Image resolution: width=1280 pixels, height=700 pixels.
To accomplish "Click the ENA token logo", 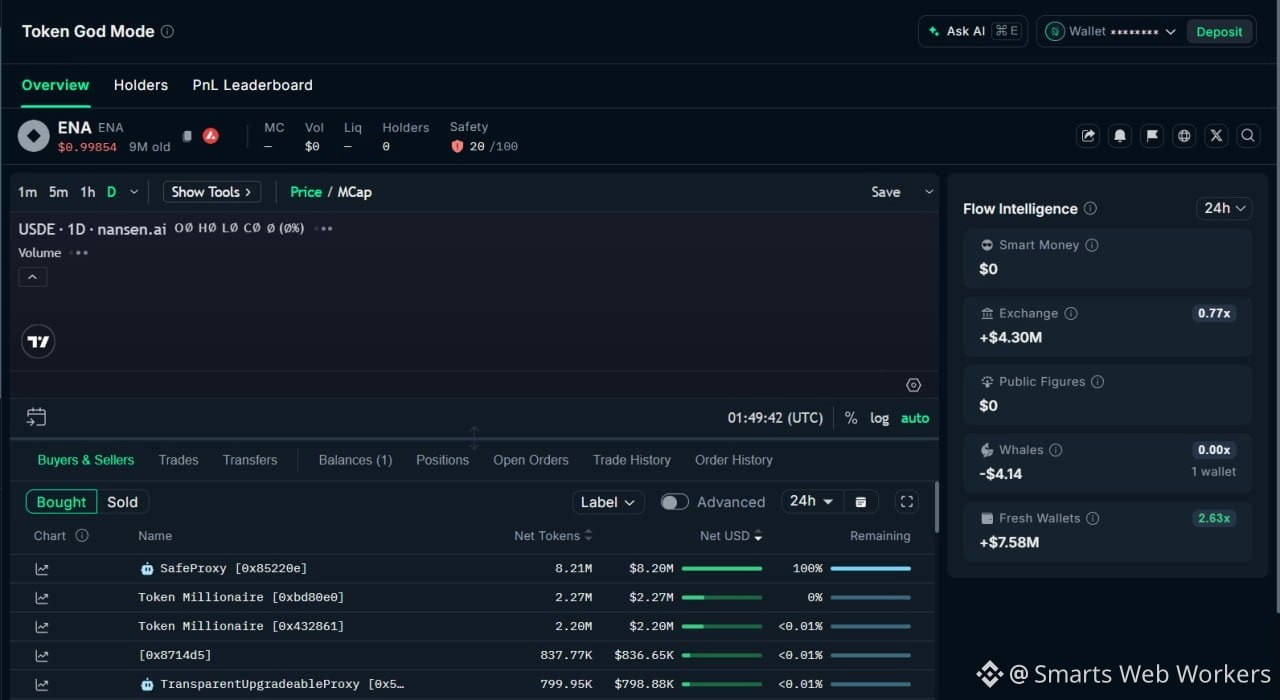I will pos(34,136).
